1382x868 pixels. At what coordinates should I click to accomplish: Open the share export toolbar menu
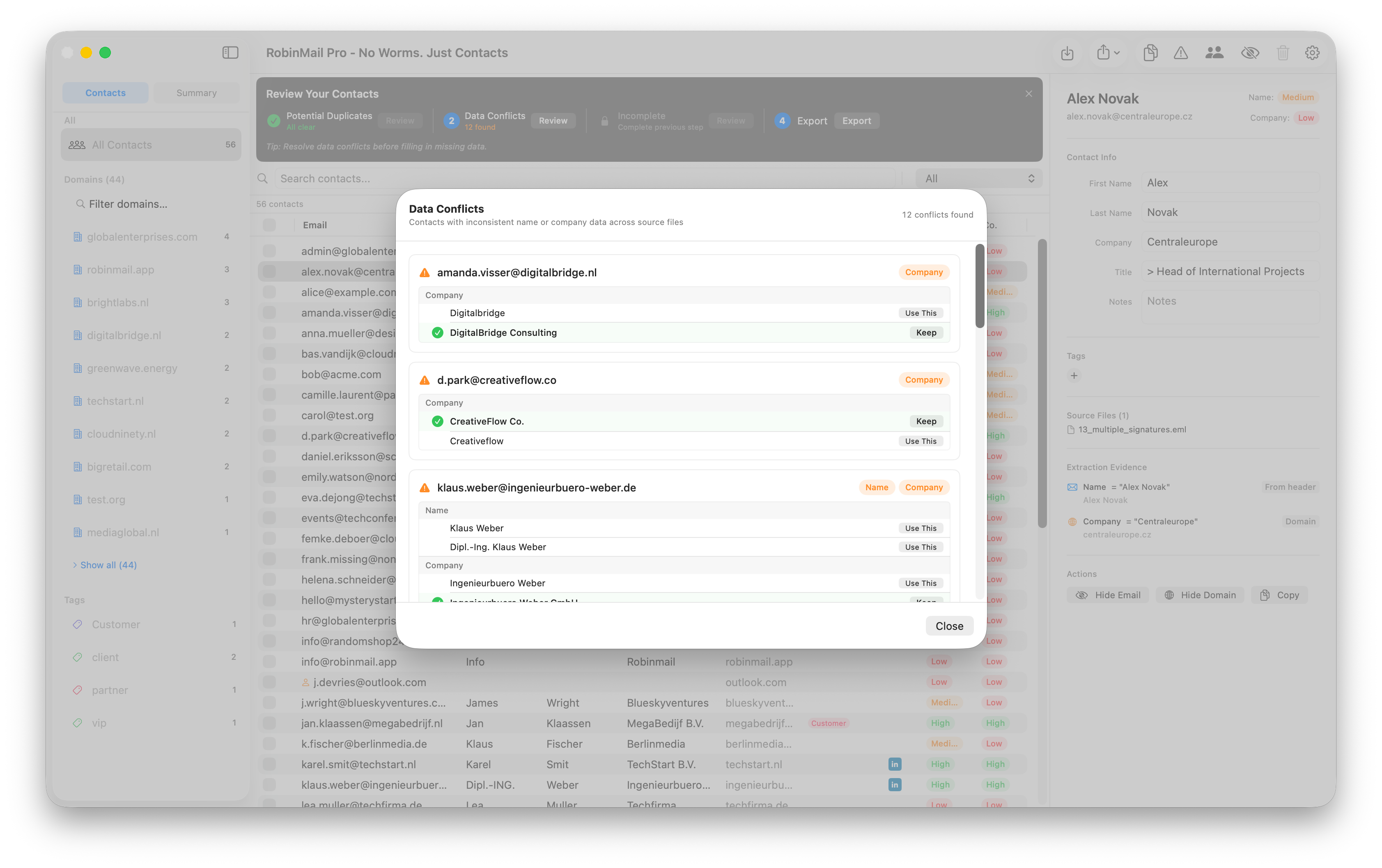pyautogui.click(x=1108, y=53)
